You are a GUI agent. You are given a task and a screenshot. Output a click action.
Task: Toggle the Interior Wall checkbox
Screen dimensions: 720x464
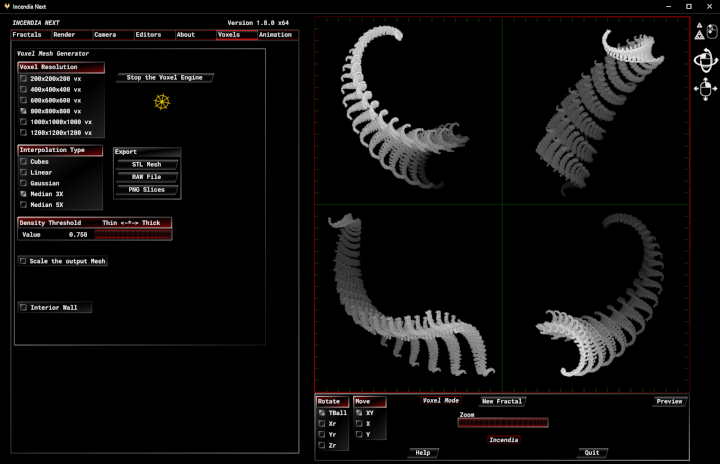pyautogui.click(x=24, y=308)
